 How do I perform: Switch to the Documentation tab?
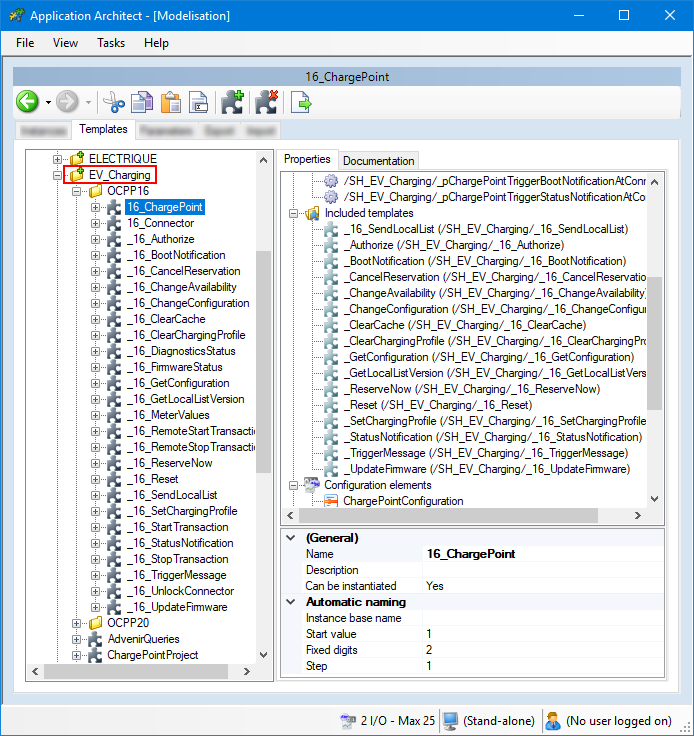378,161
